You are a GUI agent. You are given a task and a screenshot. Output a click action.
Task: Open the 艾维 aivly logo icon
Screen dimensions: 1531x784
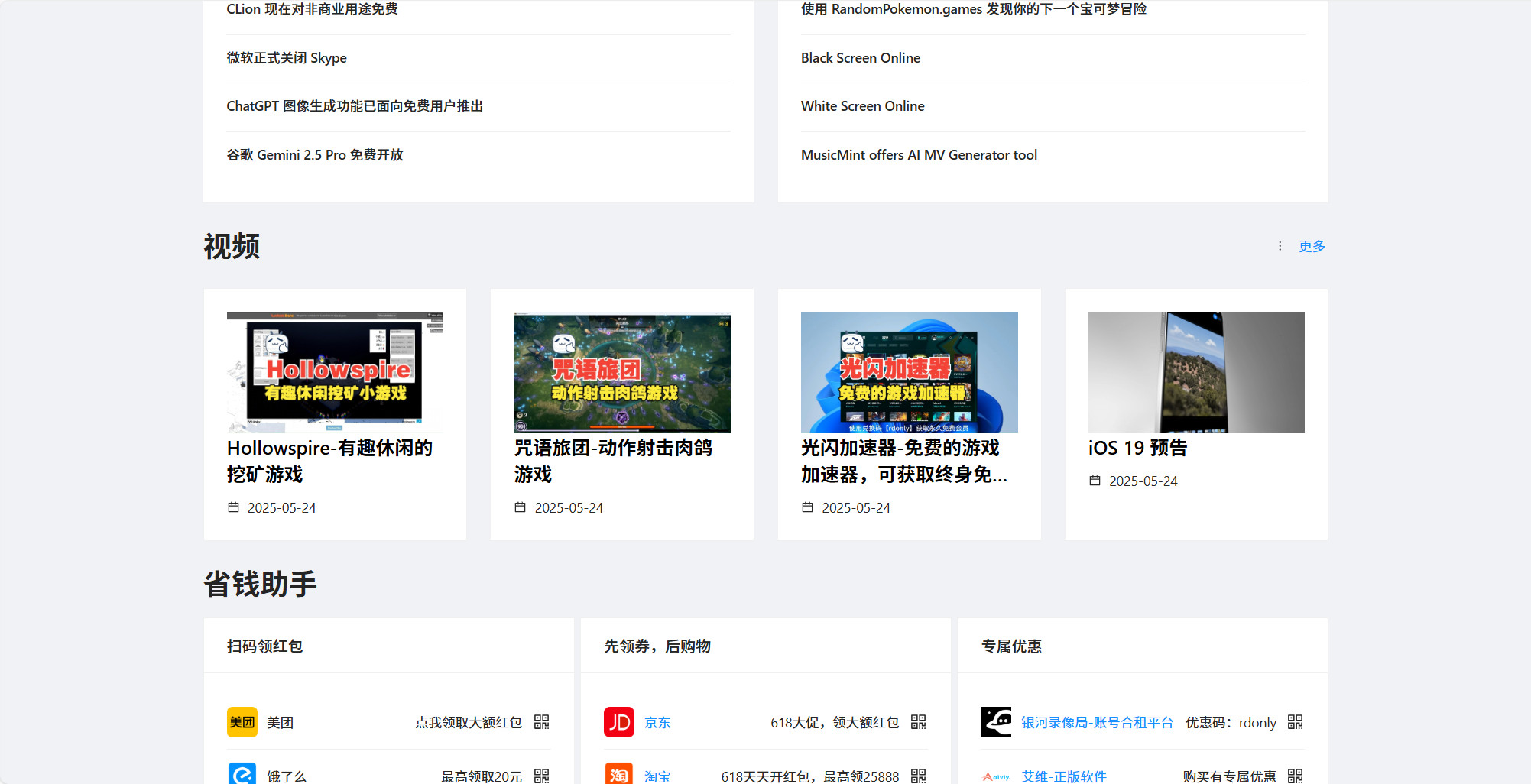click(x=996, y=776)
